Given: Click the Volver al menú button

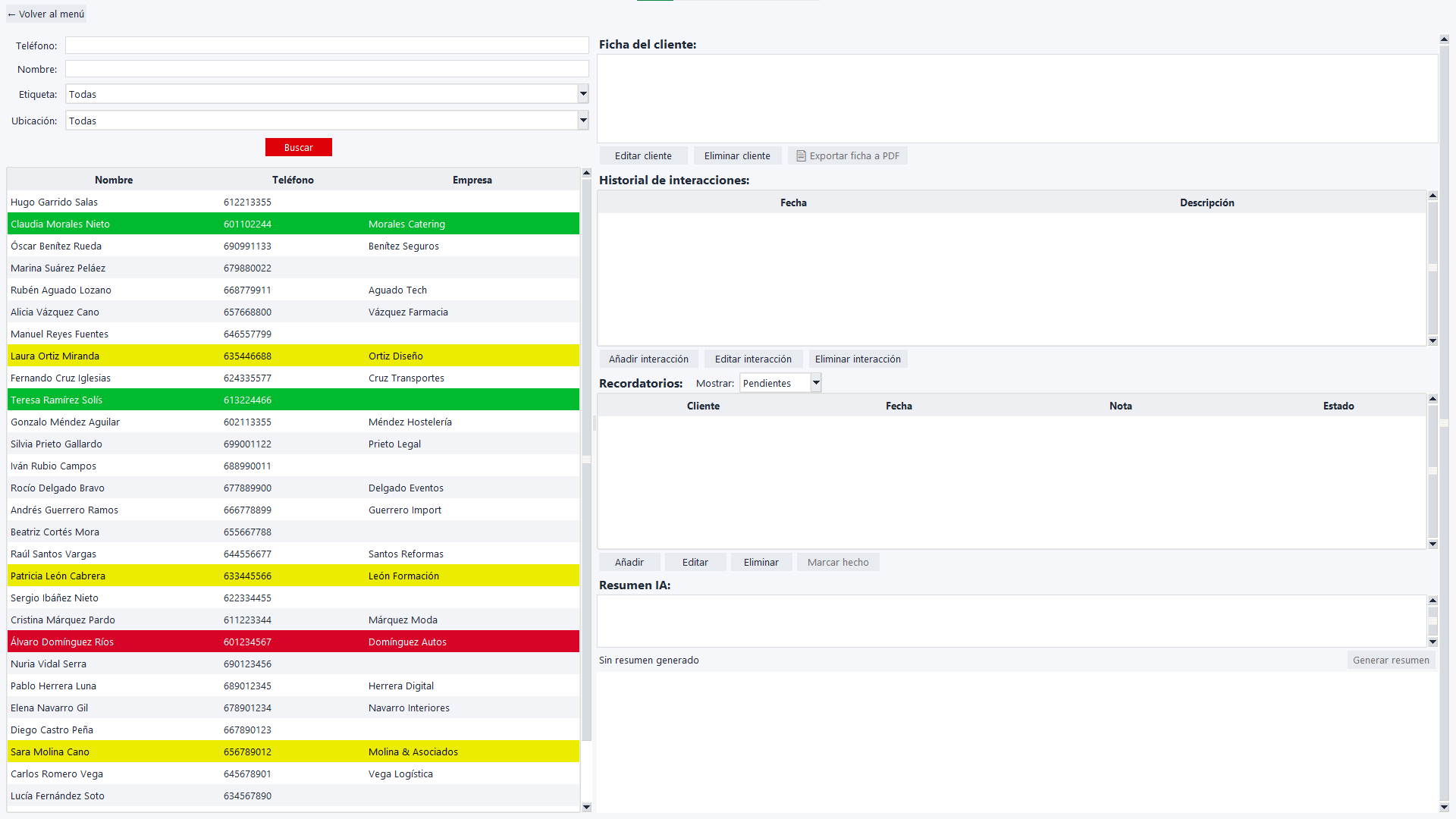Looking at the screenshot, I should [46, 14].
